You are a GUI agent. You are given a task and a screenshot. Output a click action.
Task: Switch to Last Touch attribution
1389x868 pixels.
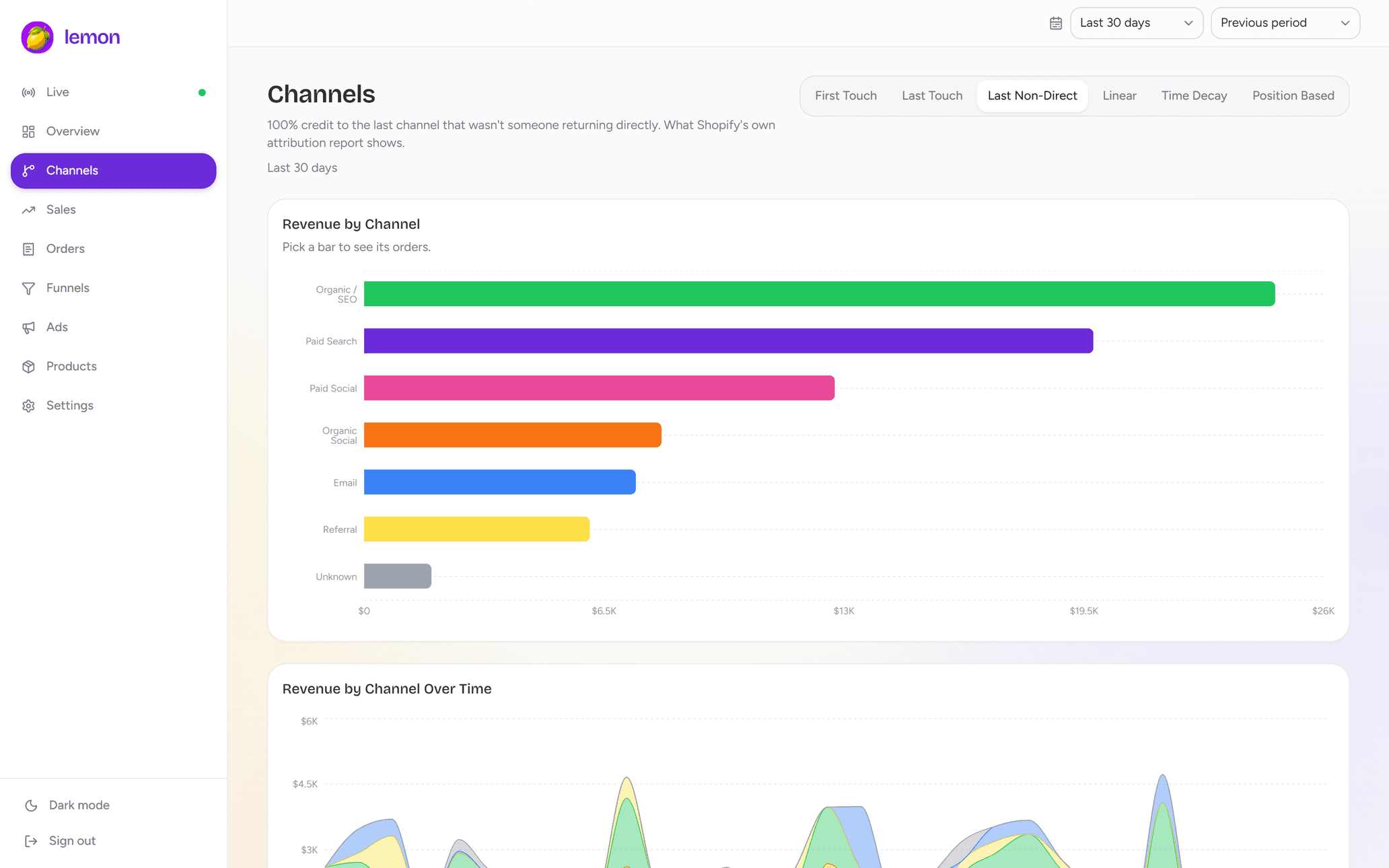[x=931, y=96]
